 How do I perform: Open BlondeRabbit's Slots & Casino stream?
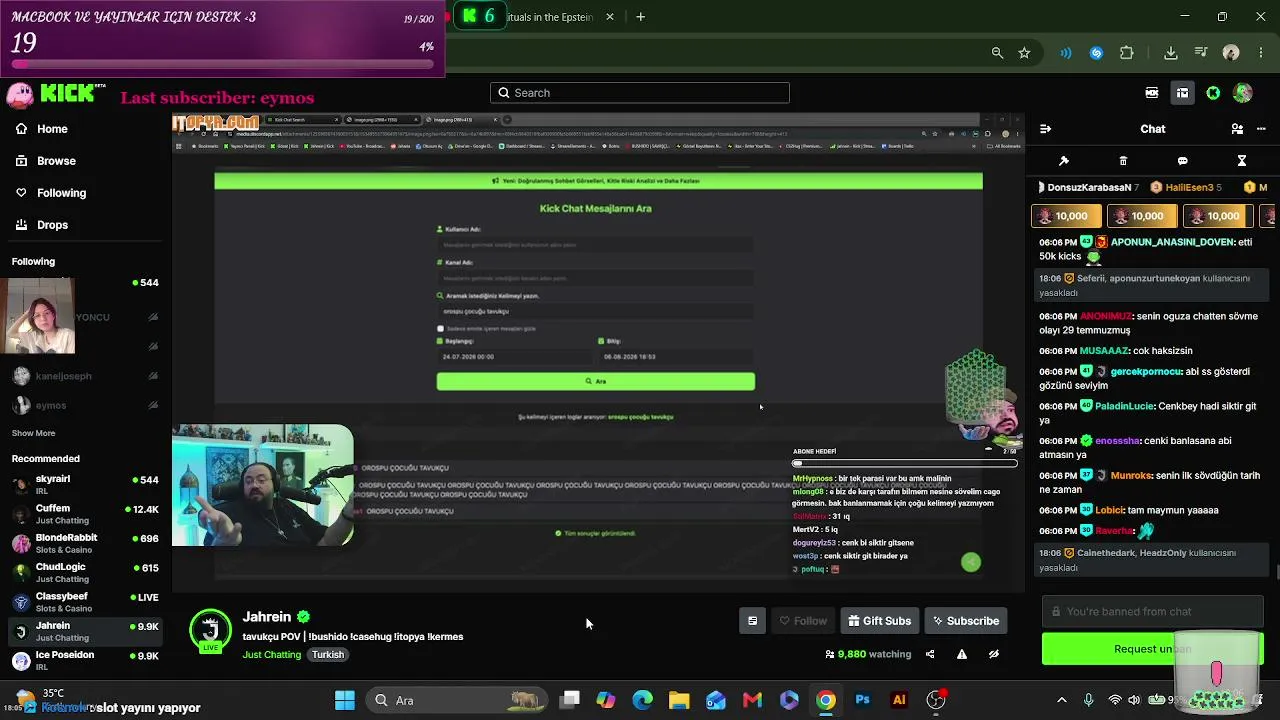84,543
